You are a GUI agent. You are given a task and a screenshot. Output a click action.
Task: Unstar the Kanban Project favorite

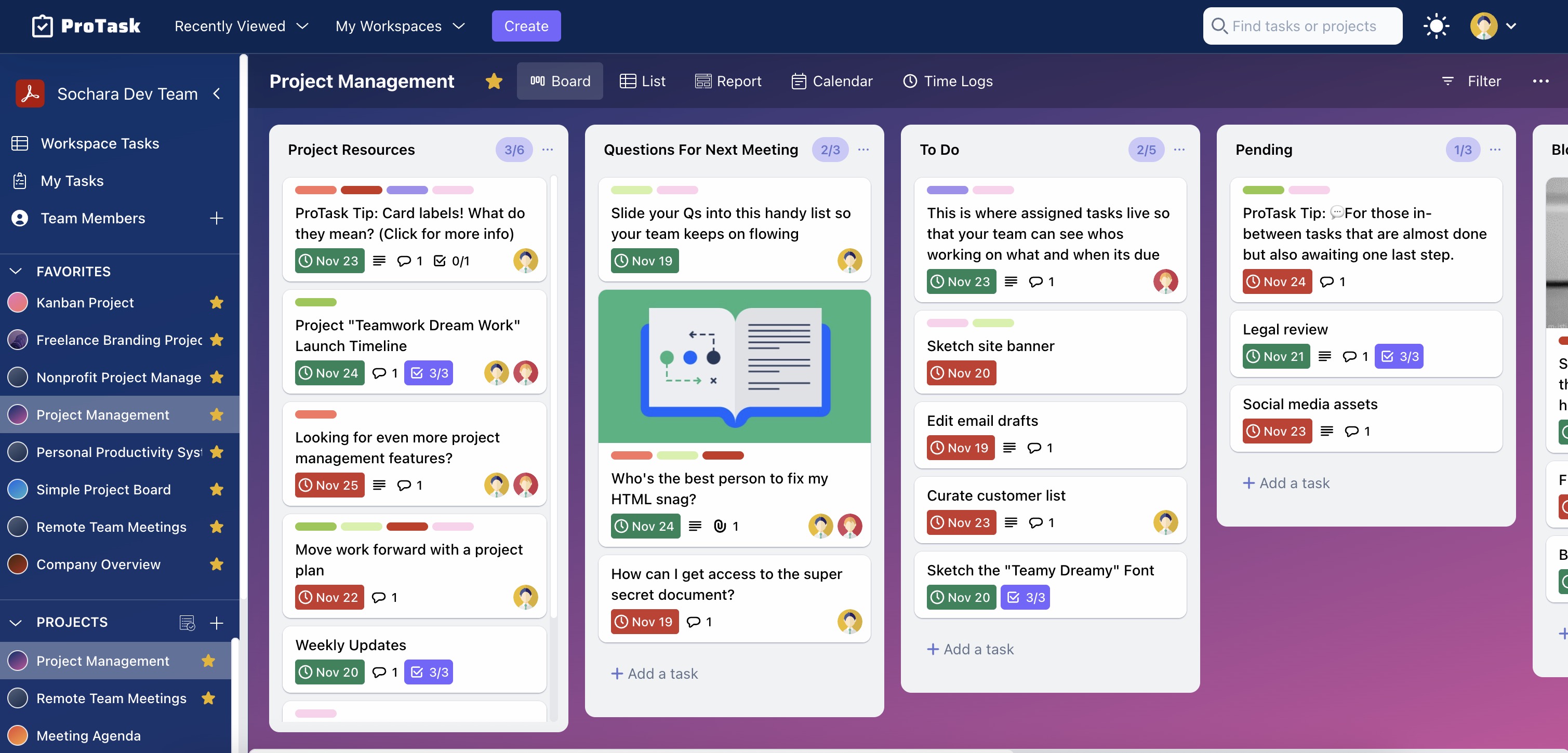point(217,302)
